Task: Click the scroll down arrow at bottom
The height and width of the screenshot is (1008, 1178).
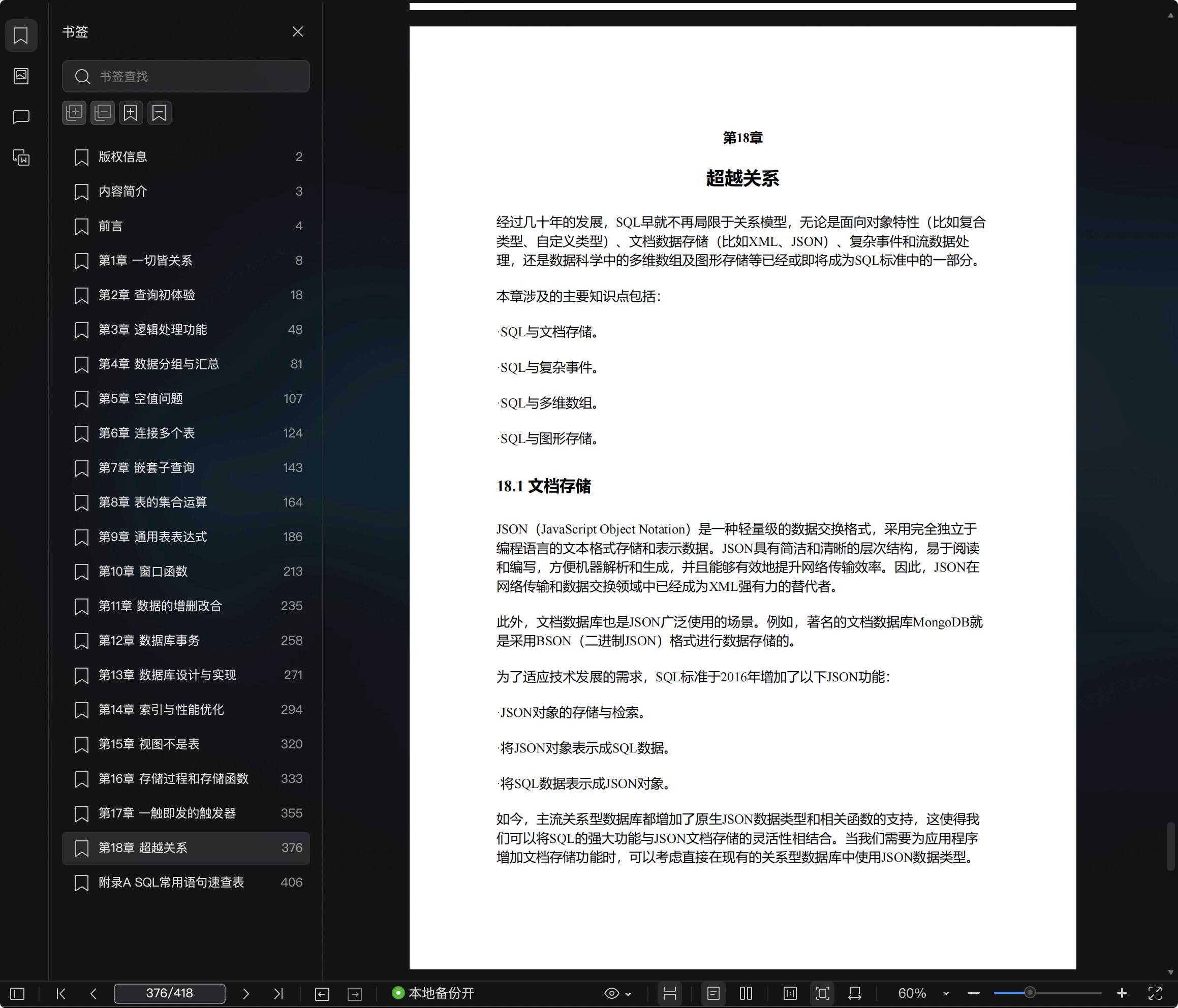Action: [x=1170, y=973]
